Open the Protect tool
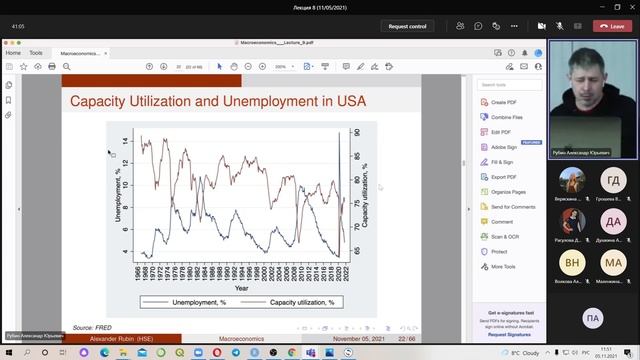Image resolution: width=640 pixels, height=360 pixels. pyautogui.click(x=494, y=251)
